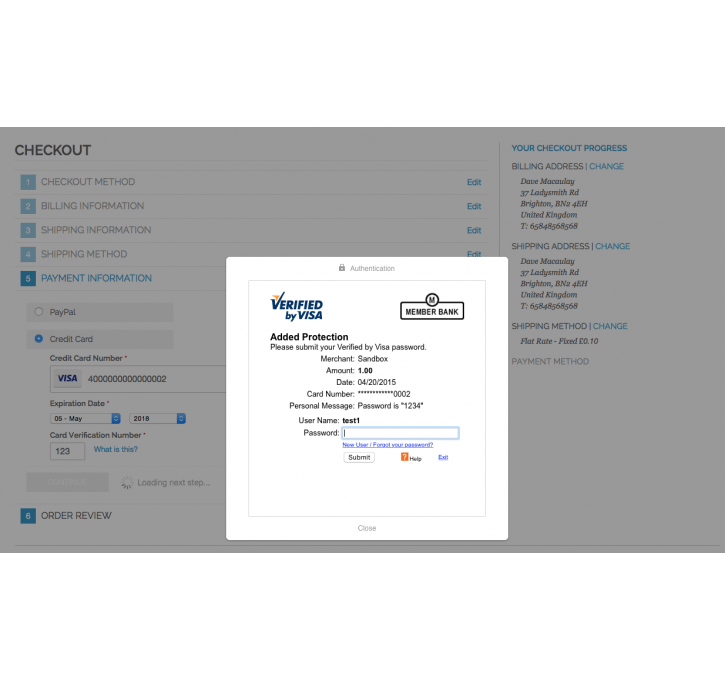Image resolution: width=725 pixels, height=680 pixels.
Task: Open the expiration year dropdown
Action: click(x=157, y=418)
